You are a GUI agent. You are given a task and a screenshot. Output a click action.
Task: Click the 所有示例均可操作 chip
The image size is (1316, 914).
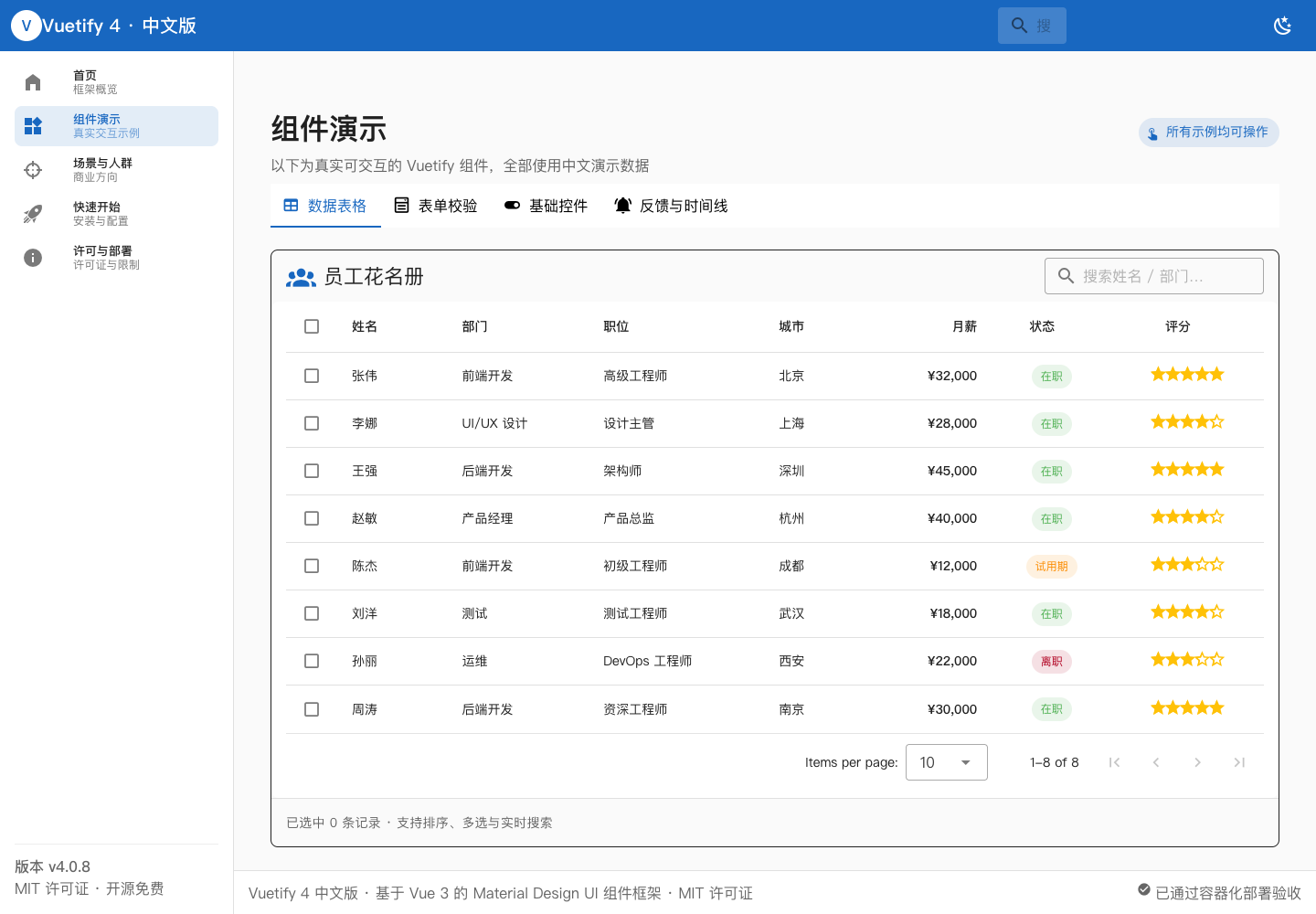tap(1208, 133)
